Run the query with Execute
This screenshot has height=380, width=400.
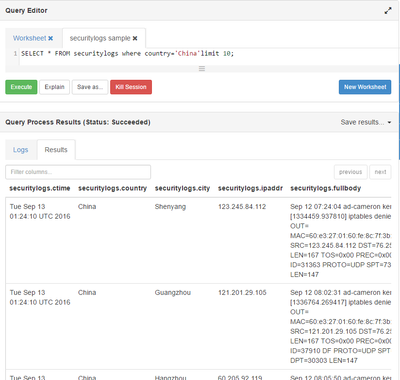pyautogui.click(x=21, y=87)
